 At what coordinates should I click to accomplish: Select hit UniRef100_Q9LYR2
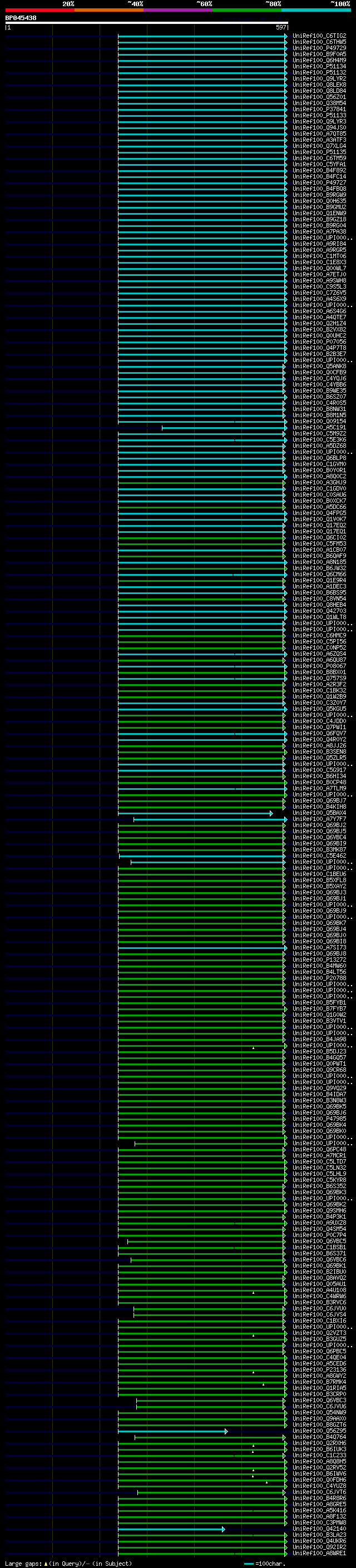click(319, 78)
